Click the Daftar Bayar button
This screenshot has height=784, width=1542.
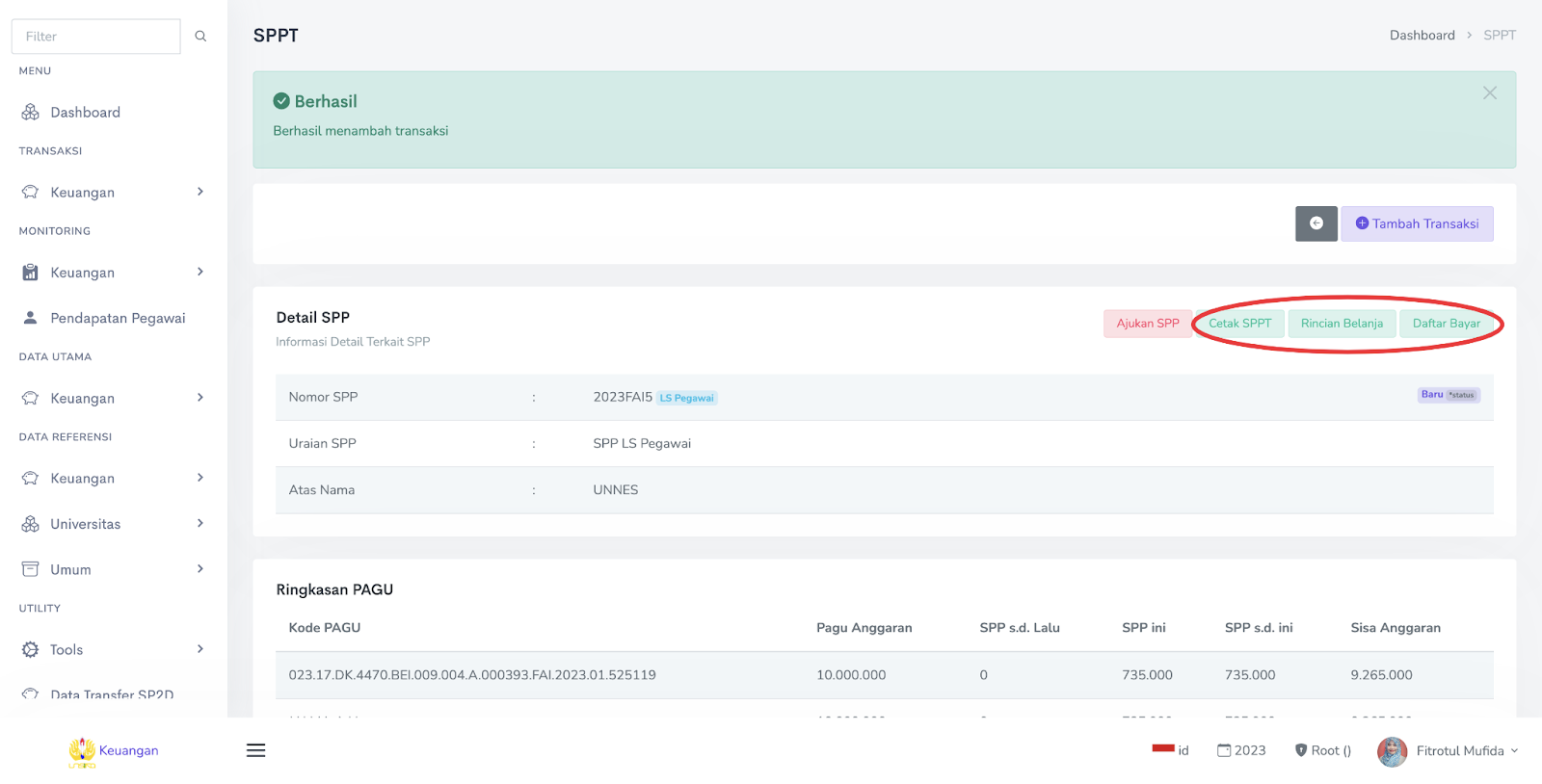(1447, 324)
